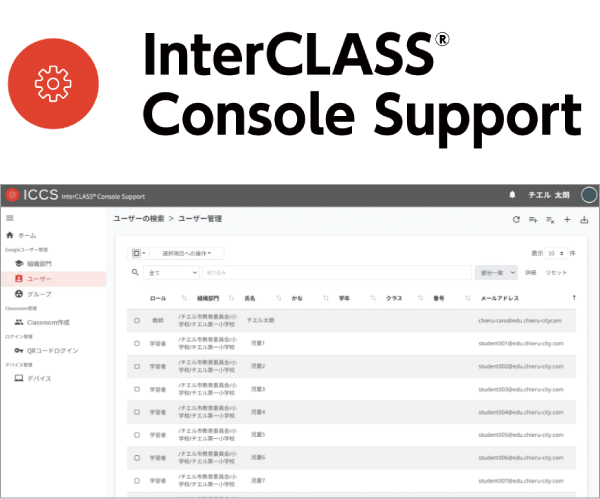Image resolution: width=600 pixels, height=499 pixels.
Task: Sort by かな column arrows
Action: (x=326, y=298)
